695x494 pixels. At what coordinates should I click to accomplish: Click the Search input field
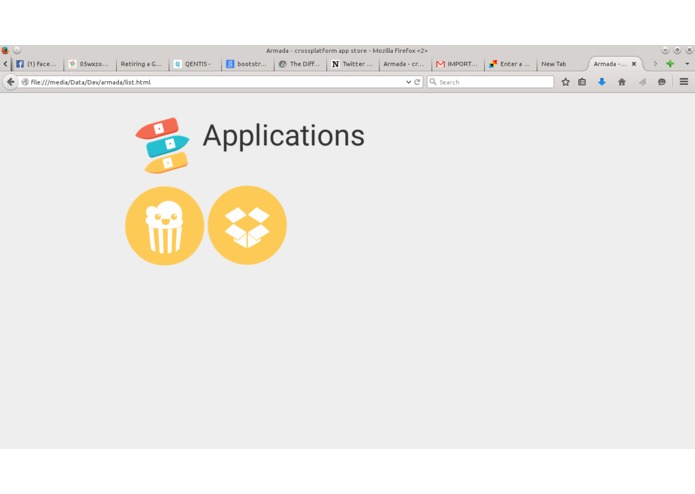(x=490, y=82)
